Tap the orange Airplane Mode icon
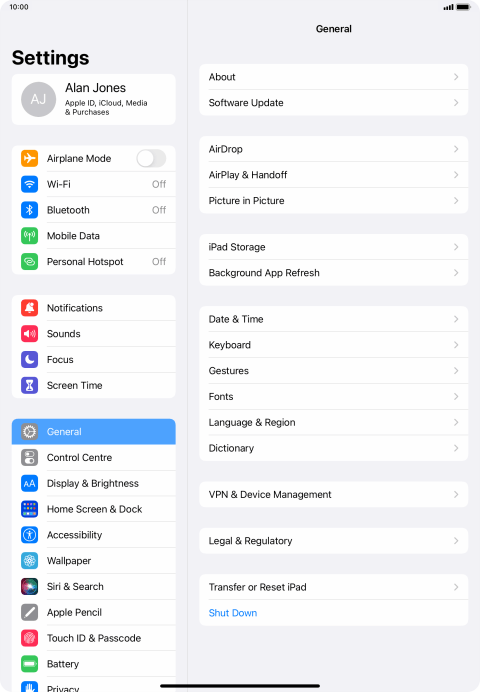The image size is (480, 692). [x=30, y=158]
